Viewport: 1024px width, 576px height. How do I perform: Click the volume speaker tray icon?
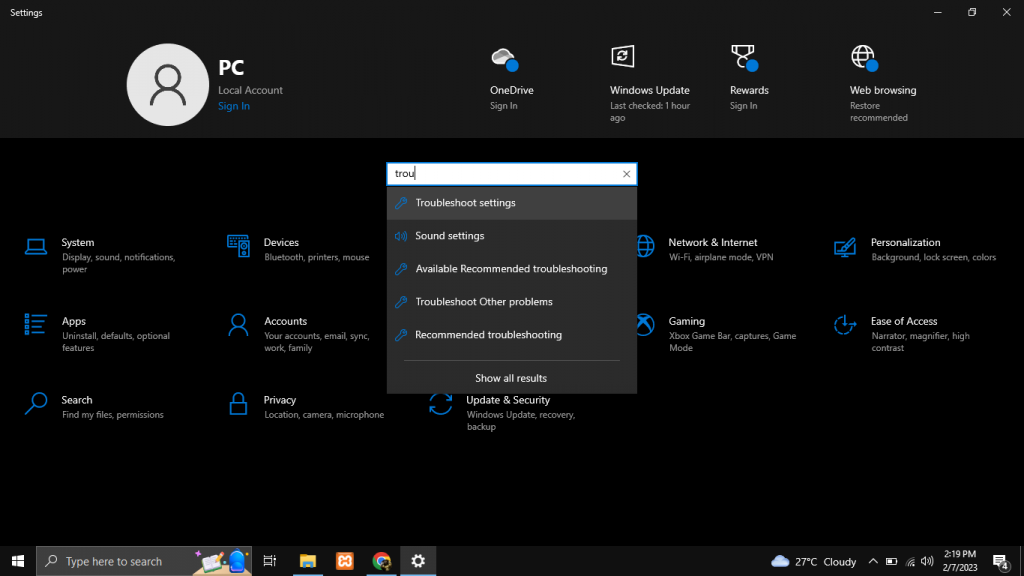927,562
